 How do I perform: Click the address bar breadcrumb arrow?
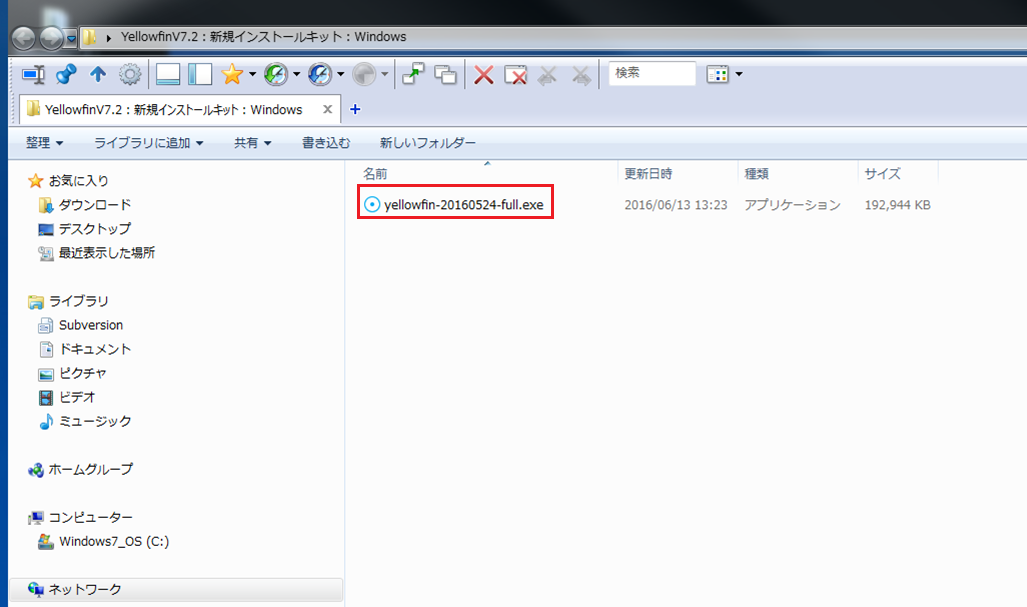(109, 38)
